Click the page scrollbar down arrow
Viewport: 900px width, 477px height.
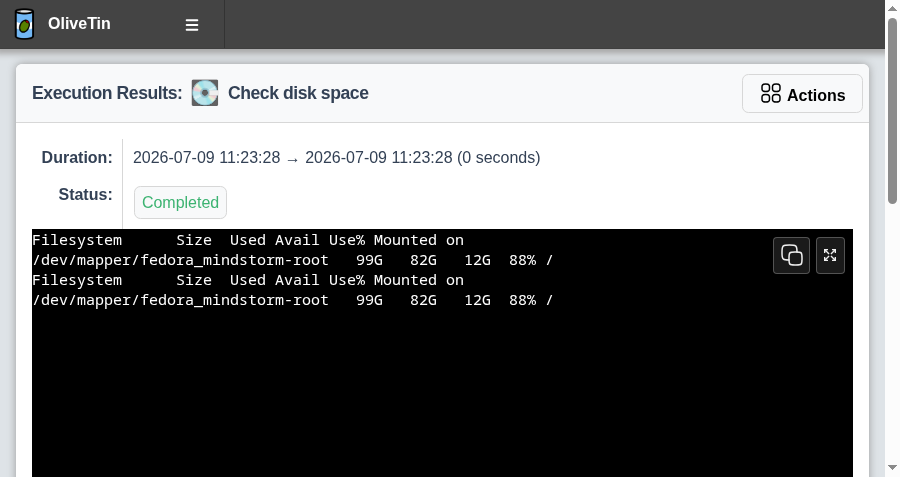(x=893, y=468)
